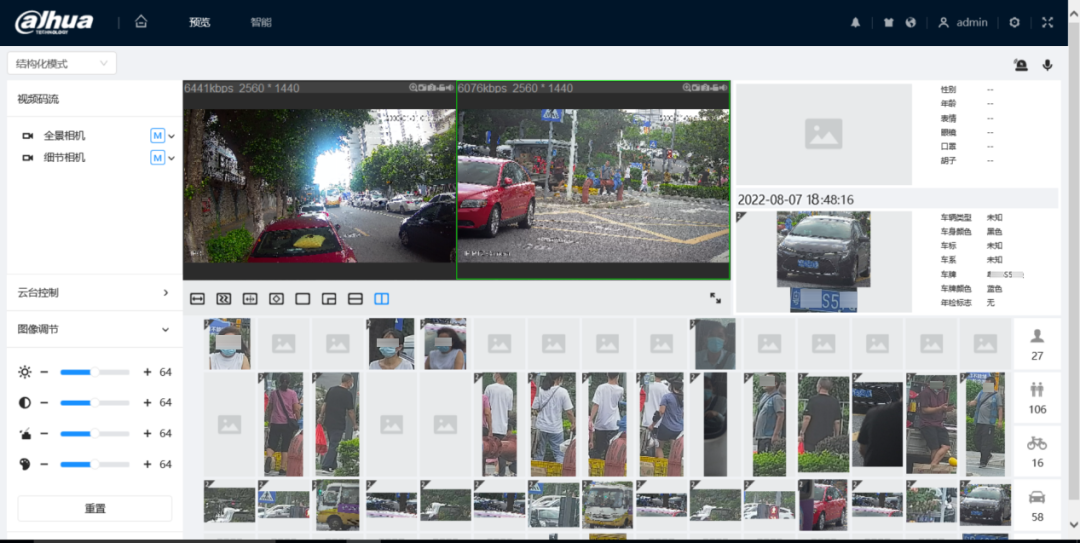Collapse the 图像调节 section

[165, 329]
